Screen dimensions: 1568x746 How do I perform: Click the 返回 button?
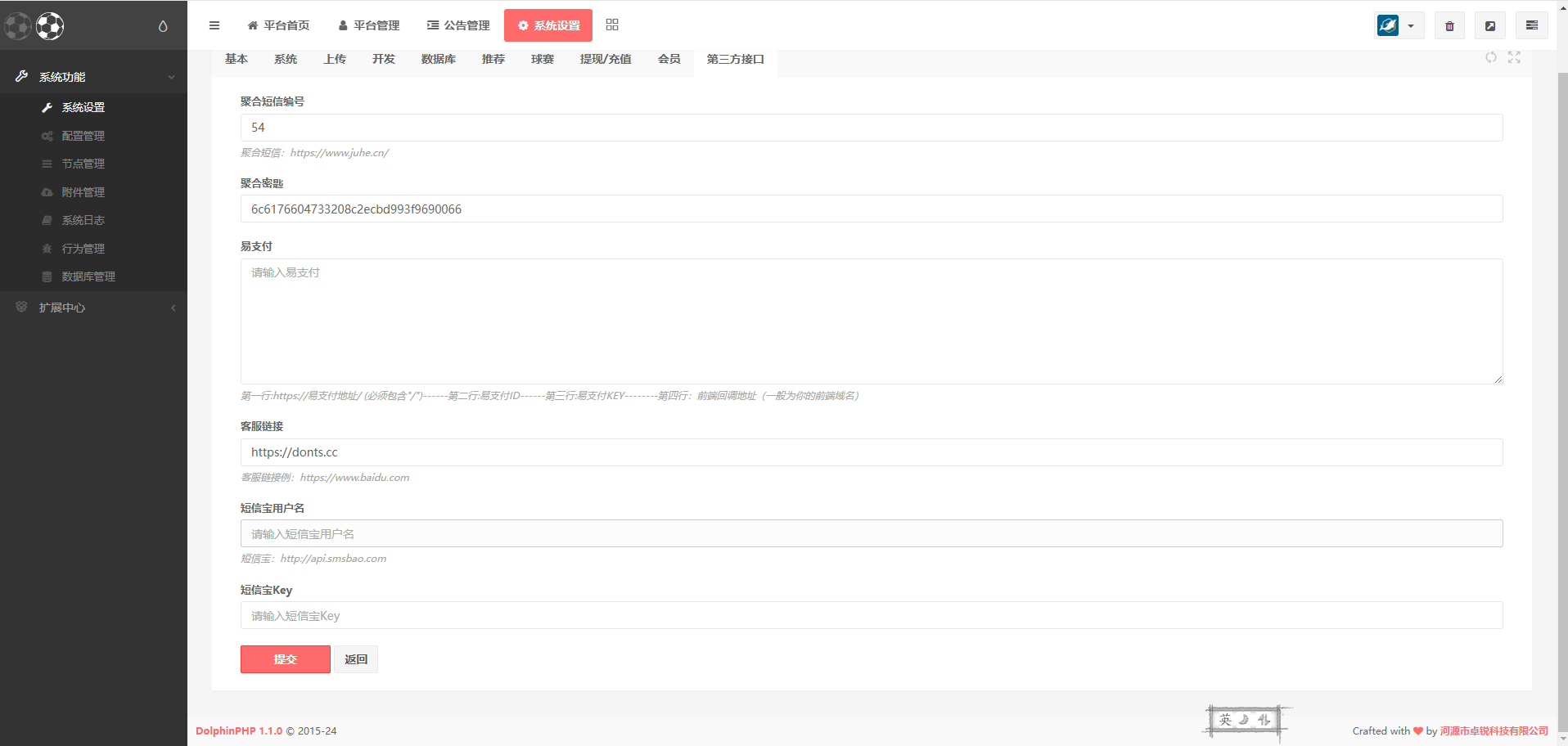(x=356, y=659)
